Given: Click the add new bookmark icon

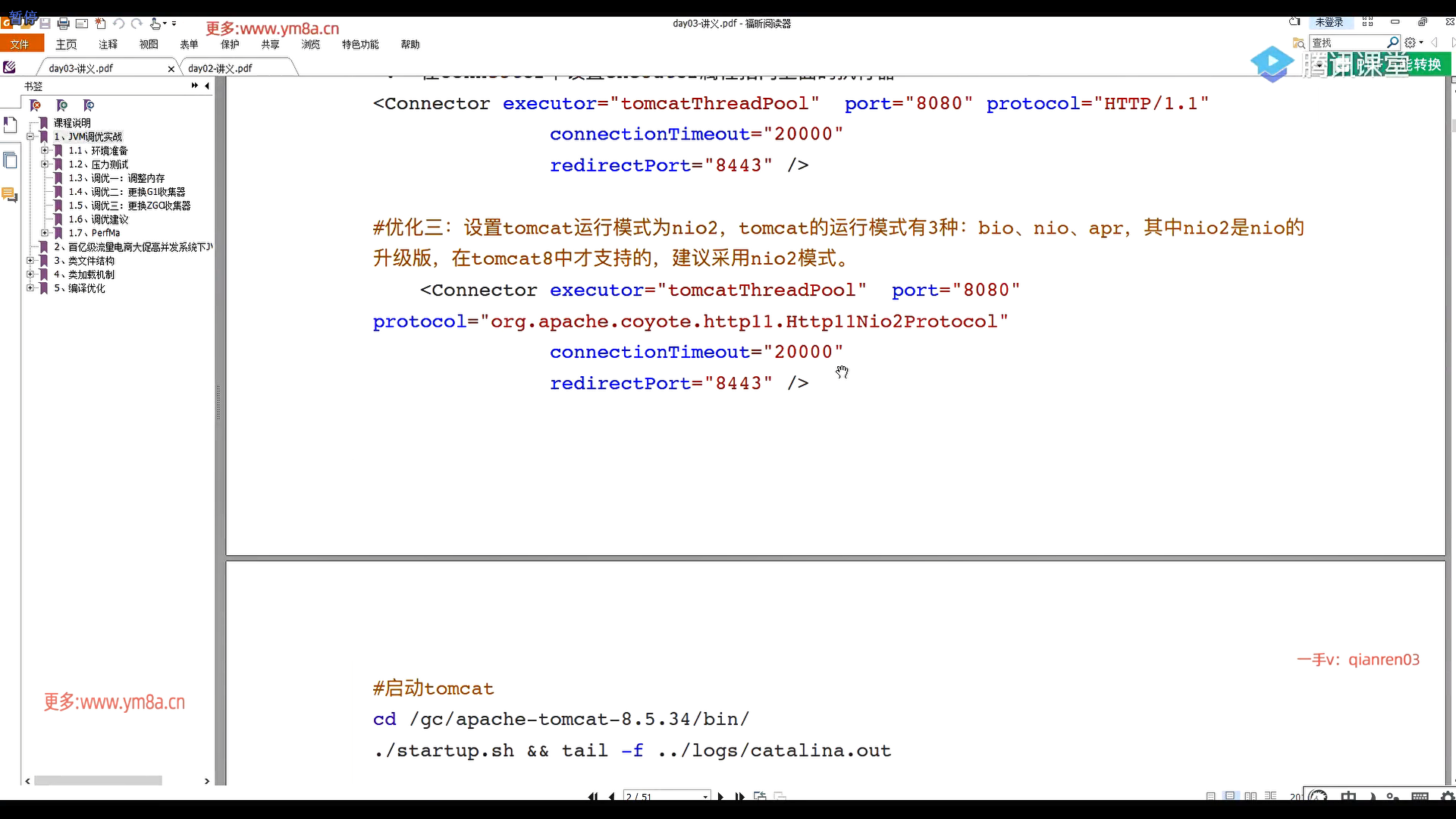Looking at the screenshot, I should point(62,105).
